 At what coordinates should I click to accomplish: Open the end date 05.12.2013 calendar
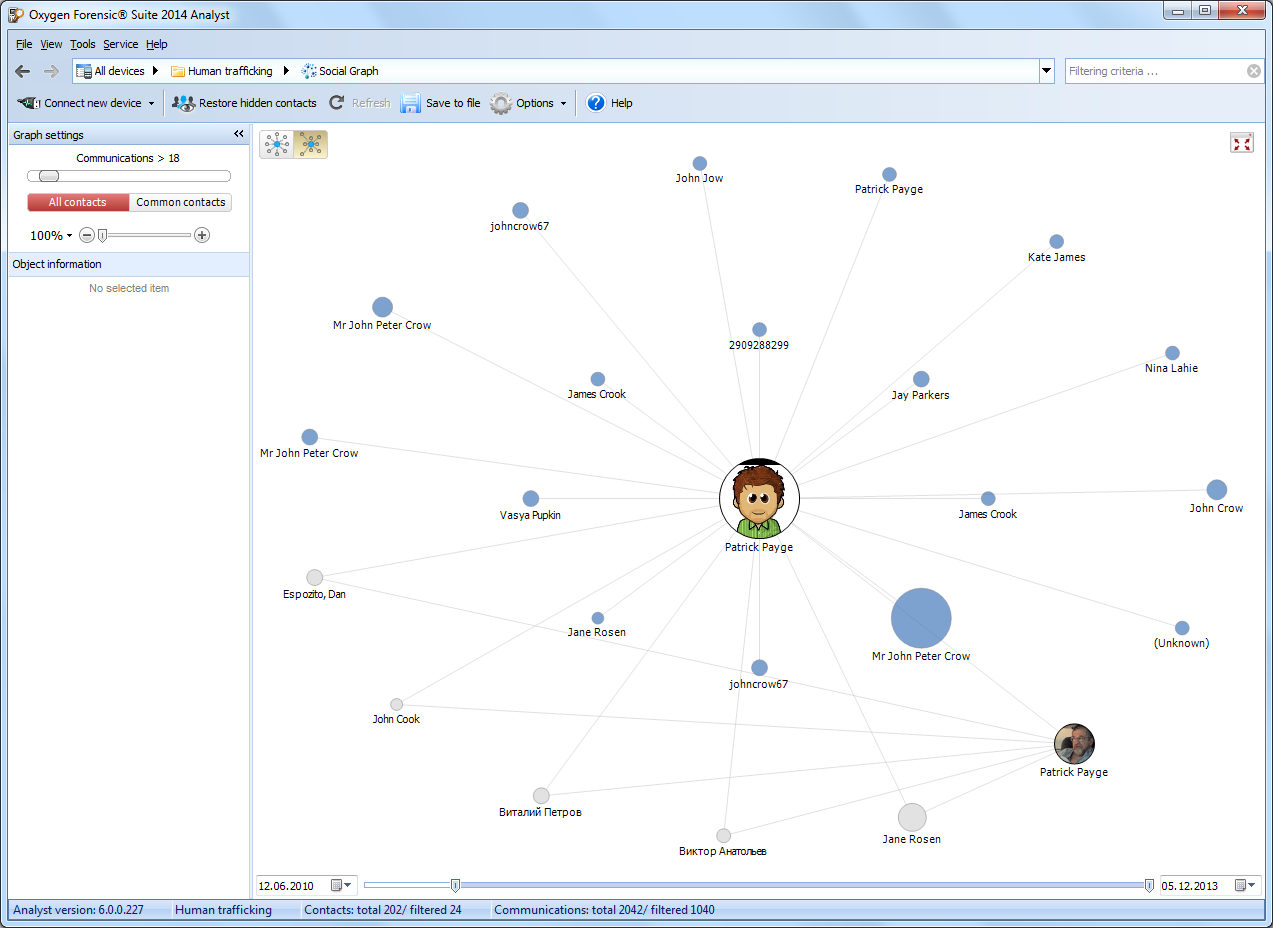1245,885
